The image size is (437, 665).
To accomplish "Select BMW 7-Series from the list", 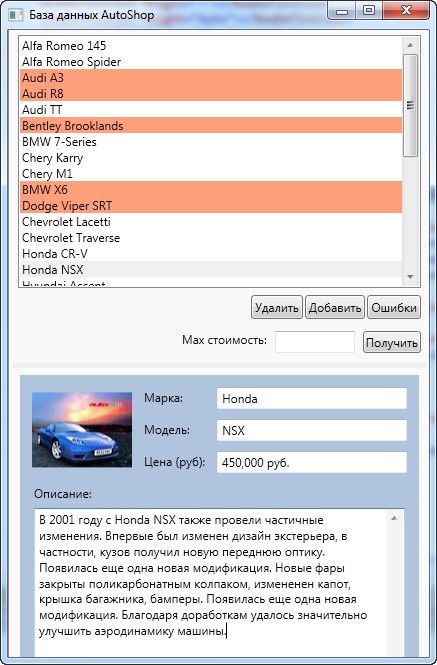I will point(211,141).
